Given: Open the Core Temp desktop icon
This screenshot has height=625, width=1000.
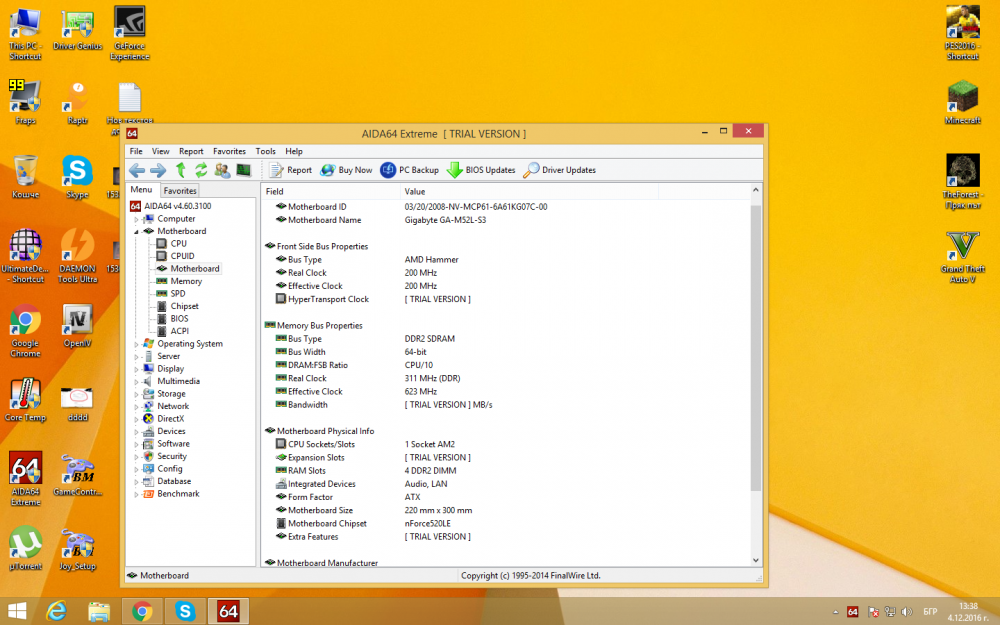Looking at the screenshot, I should pos(25,400).
